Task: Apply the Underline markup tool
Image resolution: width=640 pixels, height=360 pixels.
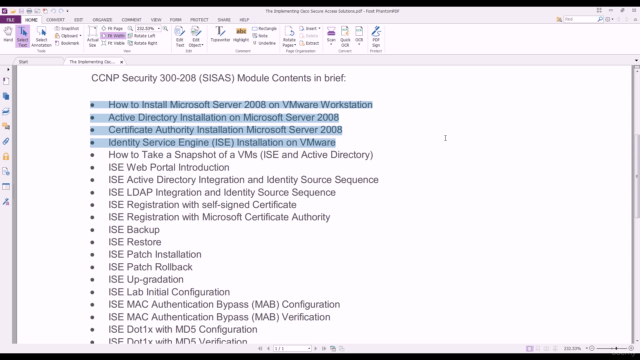Action: click(264, 43)
